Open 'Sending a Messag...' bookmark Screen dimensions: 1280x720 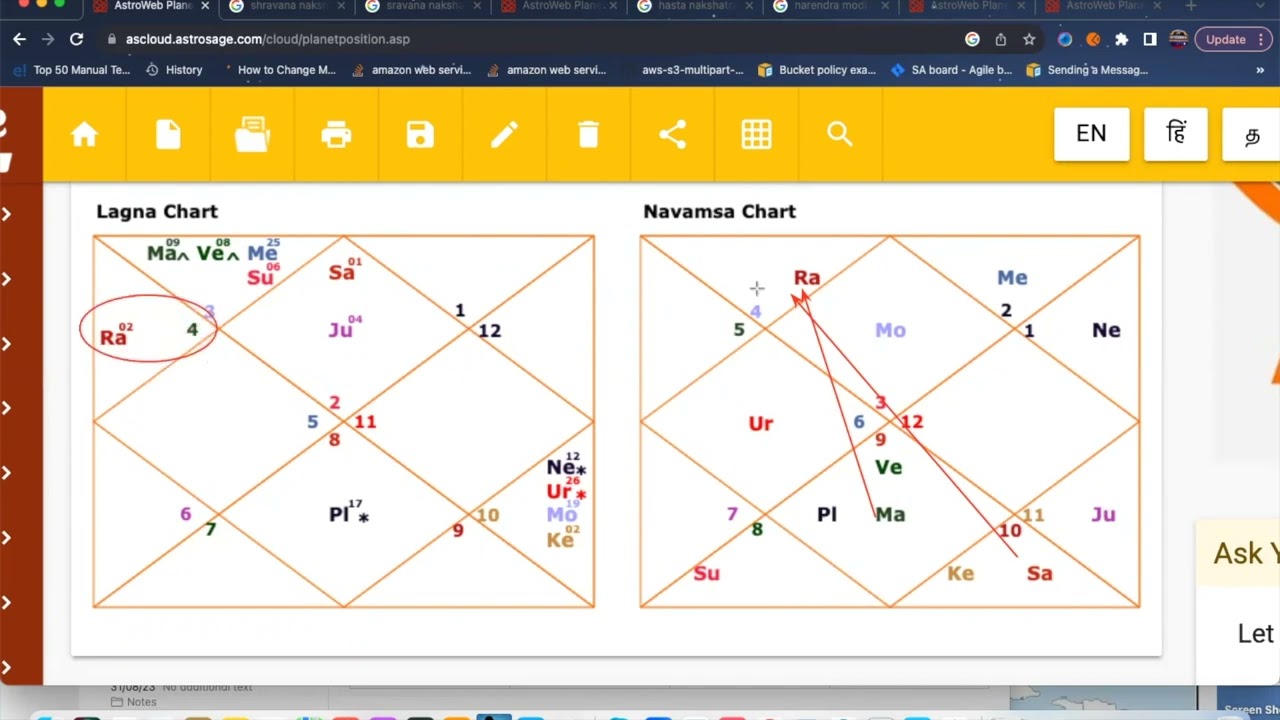[x=1087, y=70]
